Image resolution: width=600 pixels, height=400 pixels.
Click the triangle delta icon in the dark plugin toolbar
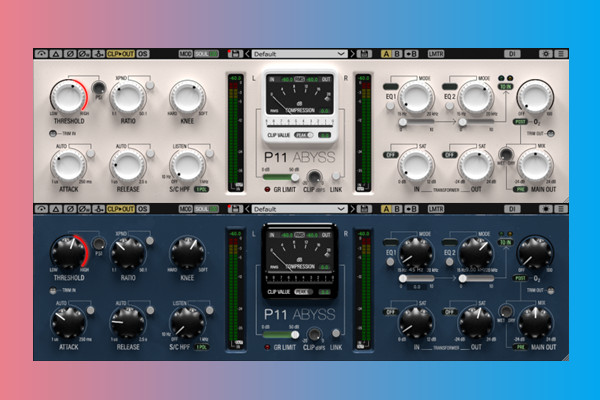[x=55, y=209]
